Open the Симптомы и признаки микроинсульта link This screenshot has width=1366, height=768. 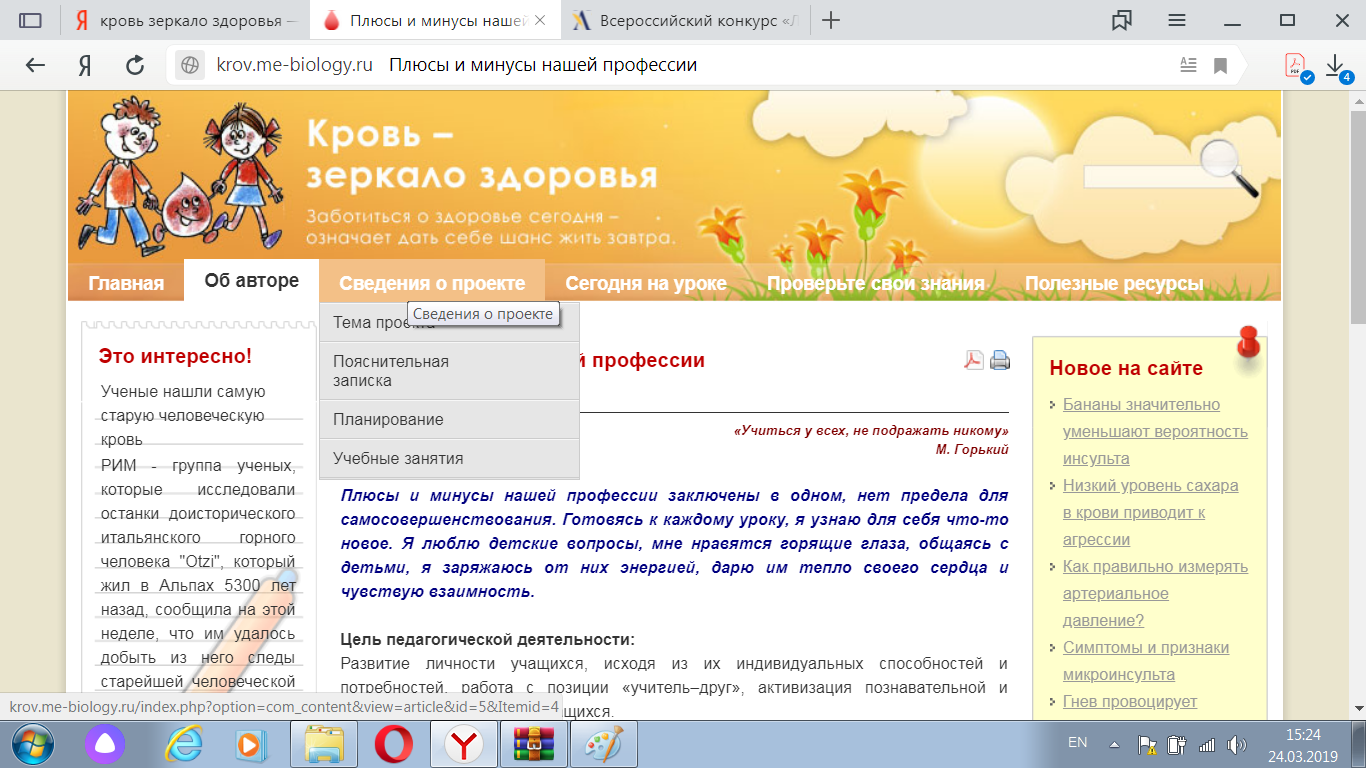1145,661
